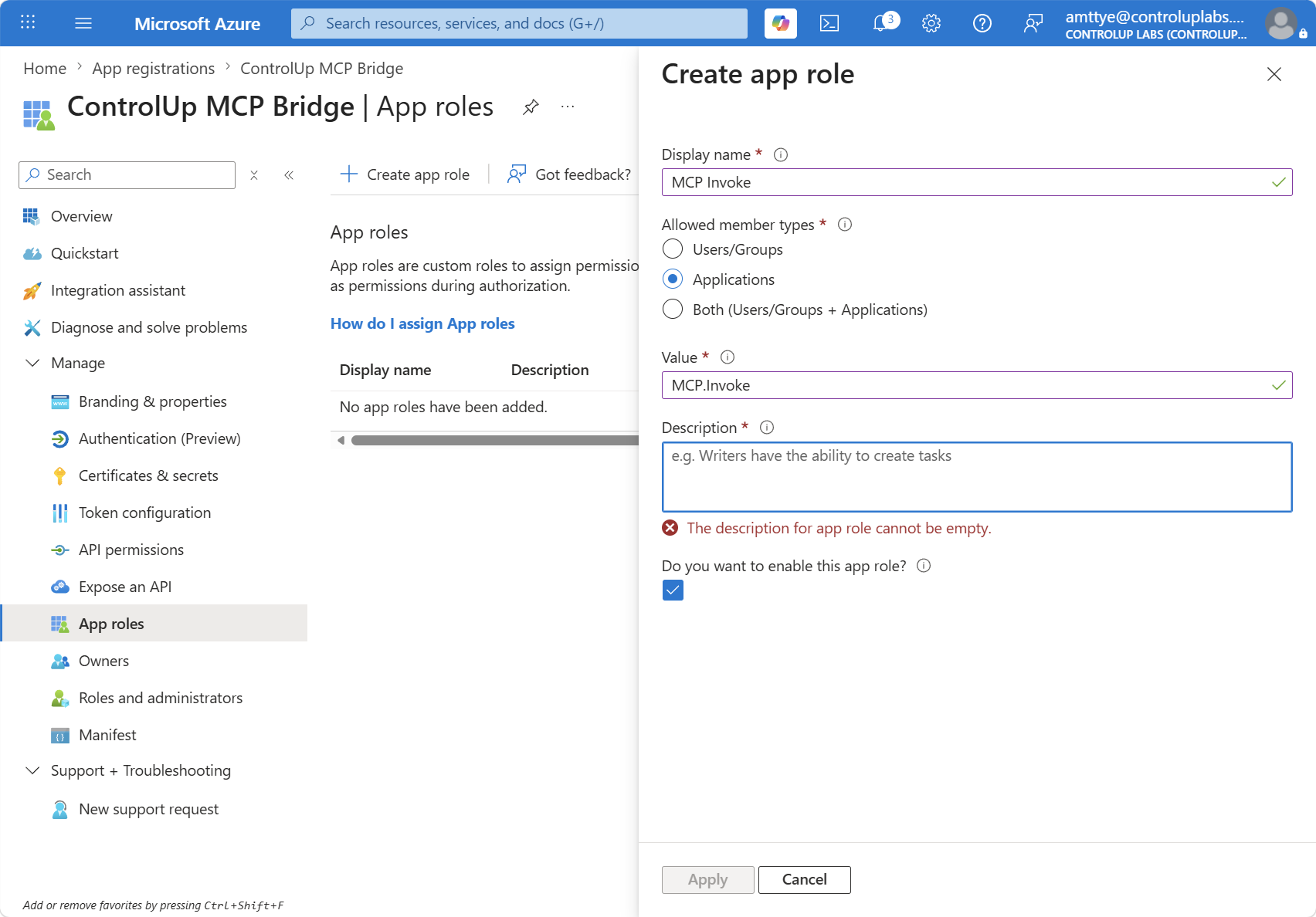Viewport: 1316px width, 917px height.
Task: Select Applications radio option
Action: (x=673, y=279)
